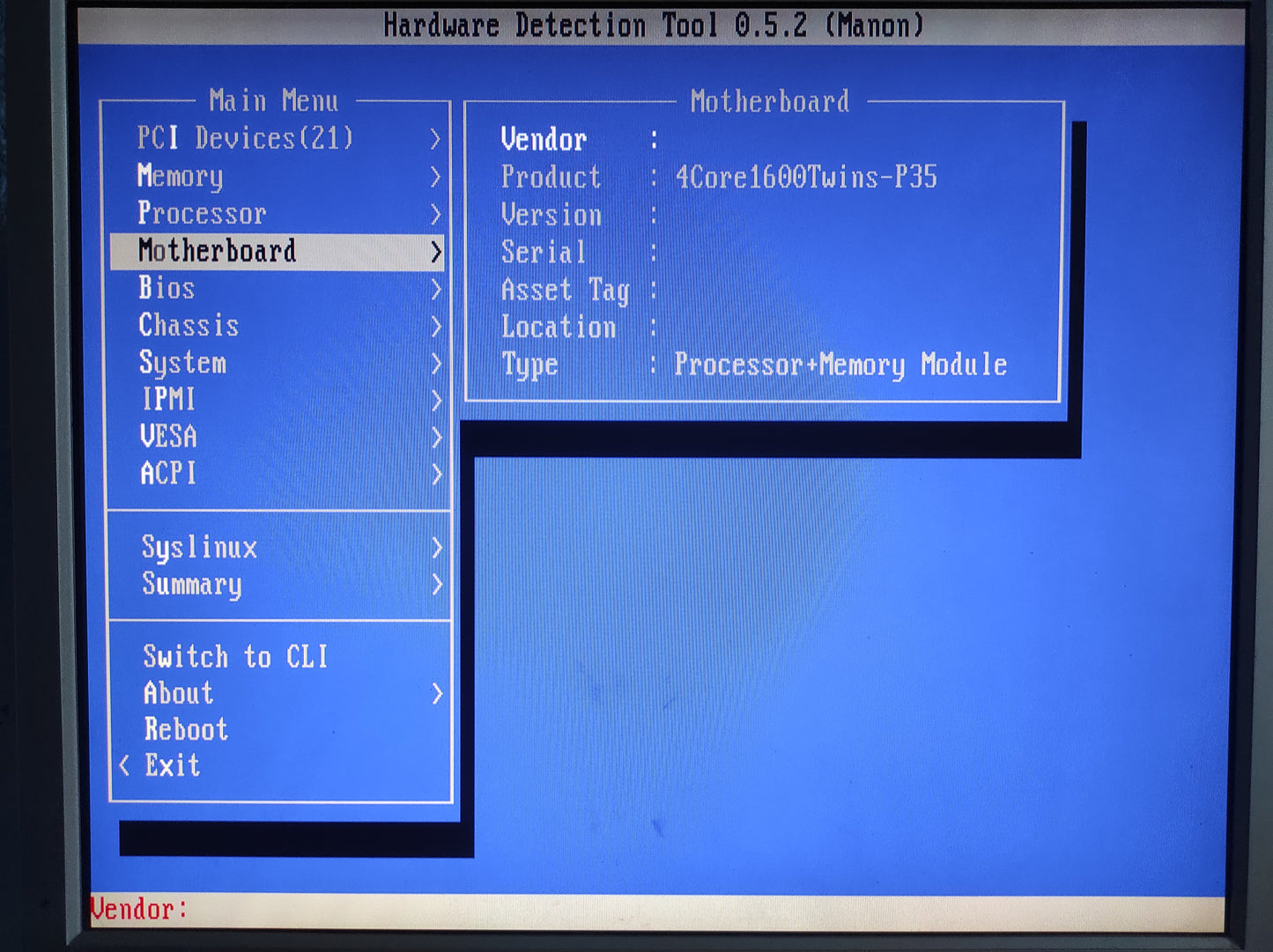Click the back arrow beside Exit
The image size is (1273, 952).
[x=124, y=766]
